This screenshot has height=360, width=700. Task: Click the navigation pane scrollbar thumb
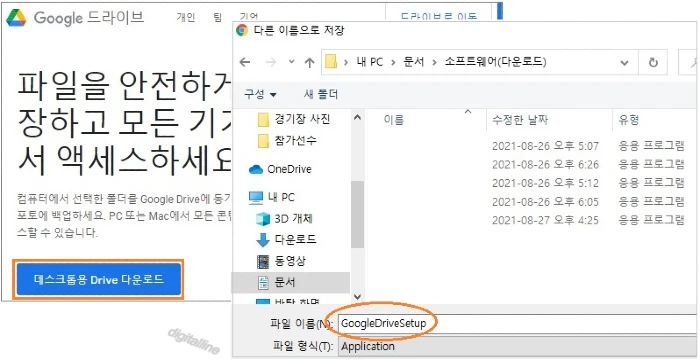[x=357, y=214]
